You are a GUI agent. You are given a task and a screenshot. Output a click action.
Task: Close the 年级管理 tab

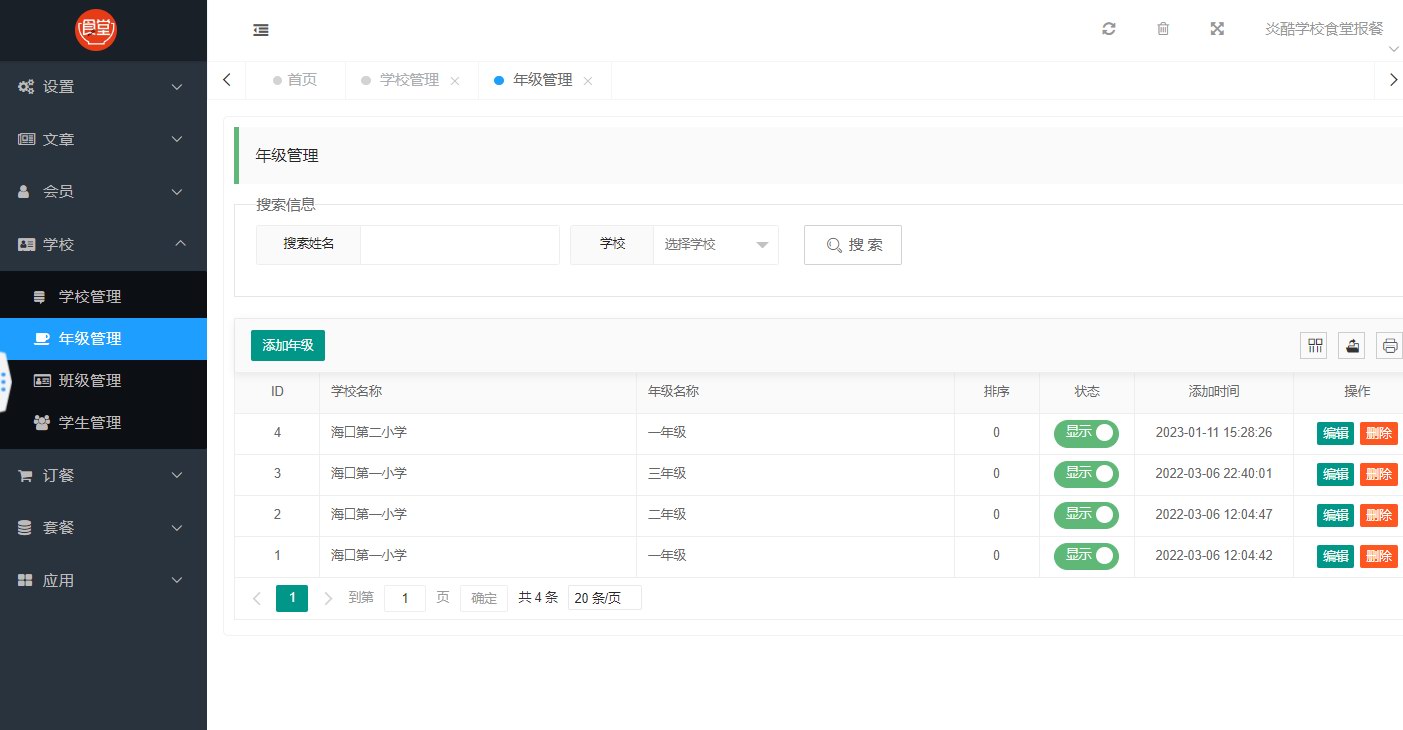[x=588, y=81]
